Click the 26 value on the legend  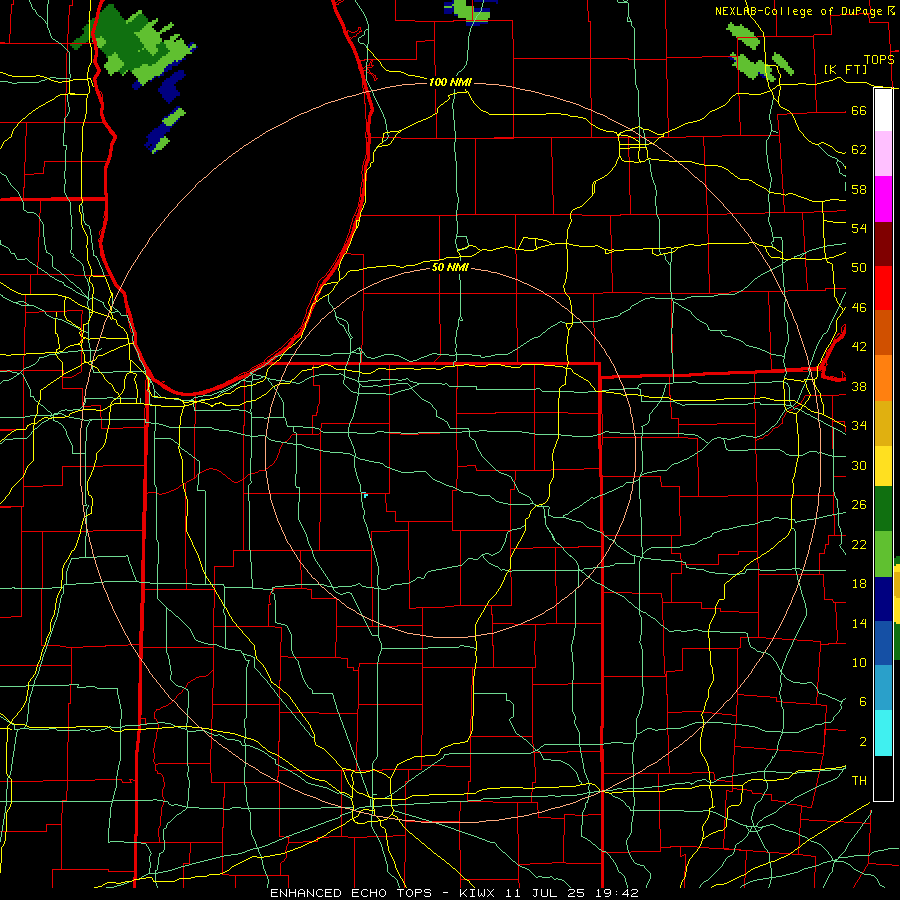click(x=859, y=505)
